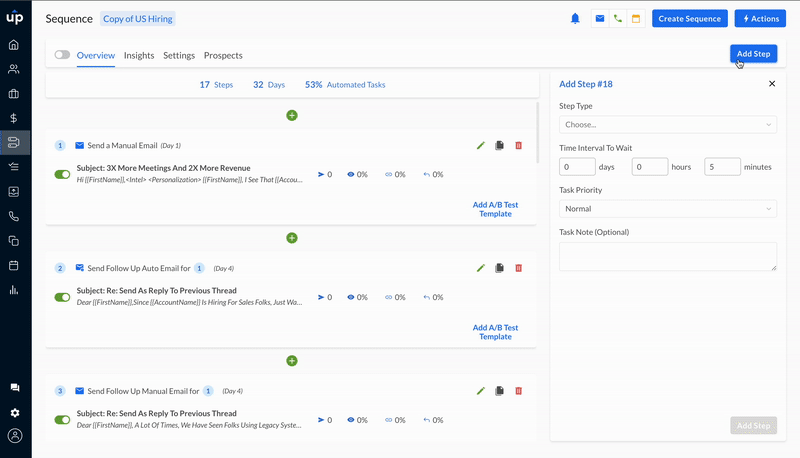This screenshot has height=458, width=800.
Task: Expand the Task Priority dropdown
Action: point(667,209)
